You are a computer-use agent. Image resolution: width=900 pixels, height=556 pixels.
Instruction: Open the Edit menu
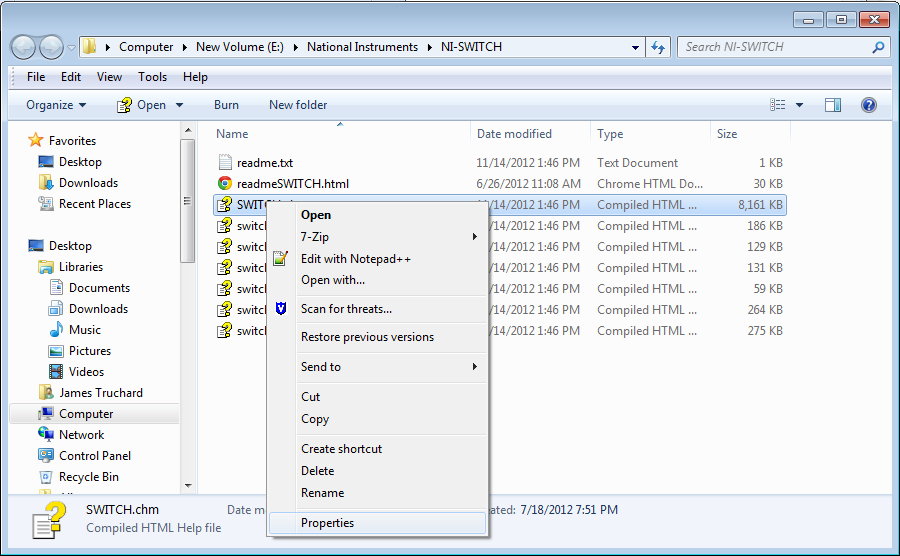pyautogui.click(x=71, y=77)
